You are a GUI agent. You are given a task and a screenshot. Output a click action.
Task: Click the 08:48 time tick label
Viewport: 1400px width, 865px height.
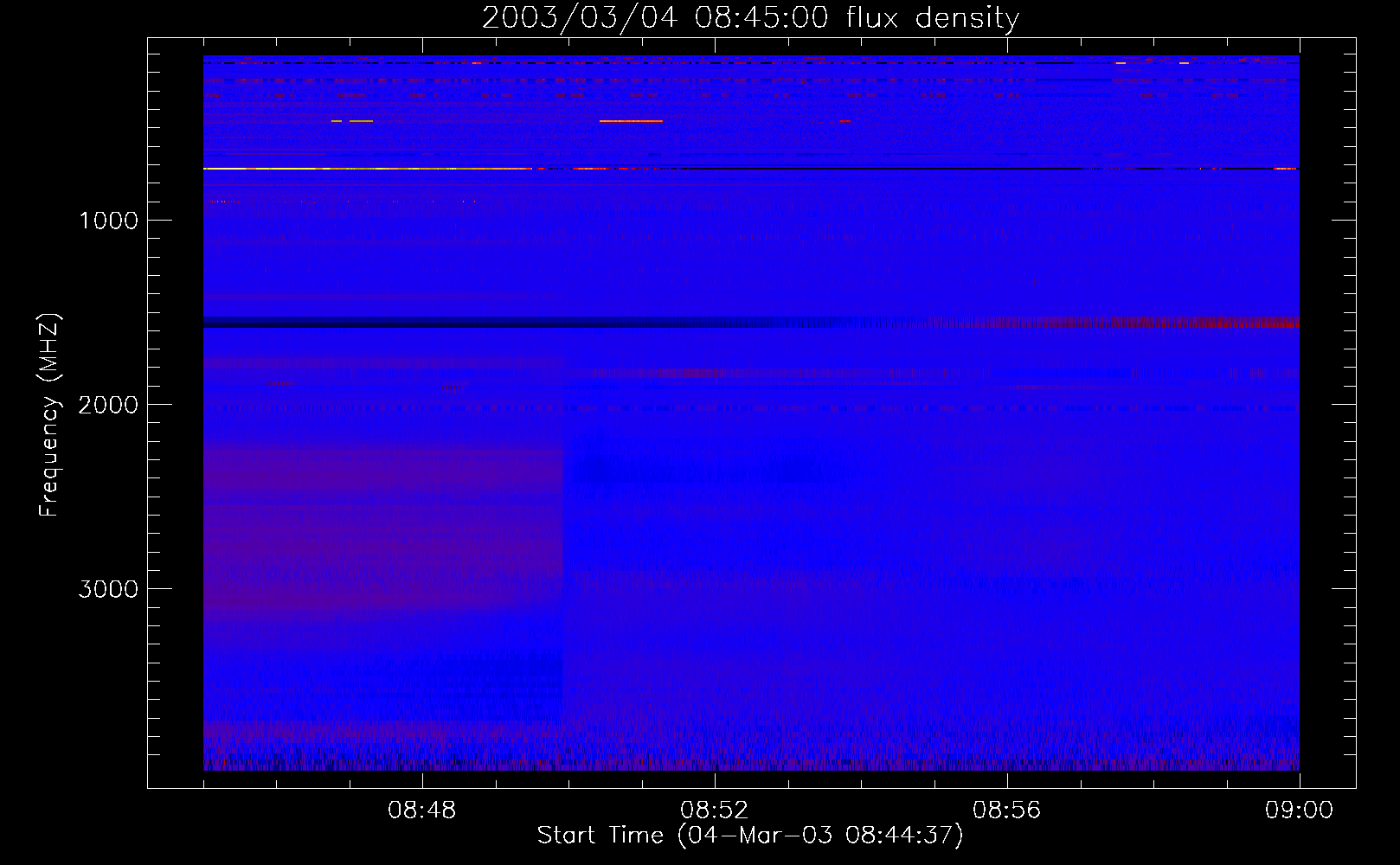(x=422, y=811)
